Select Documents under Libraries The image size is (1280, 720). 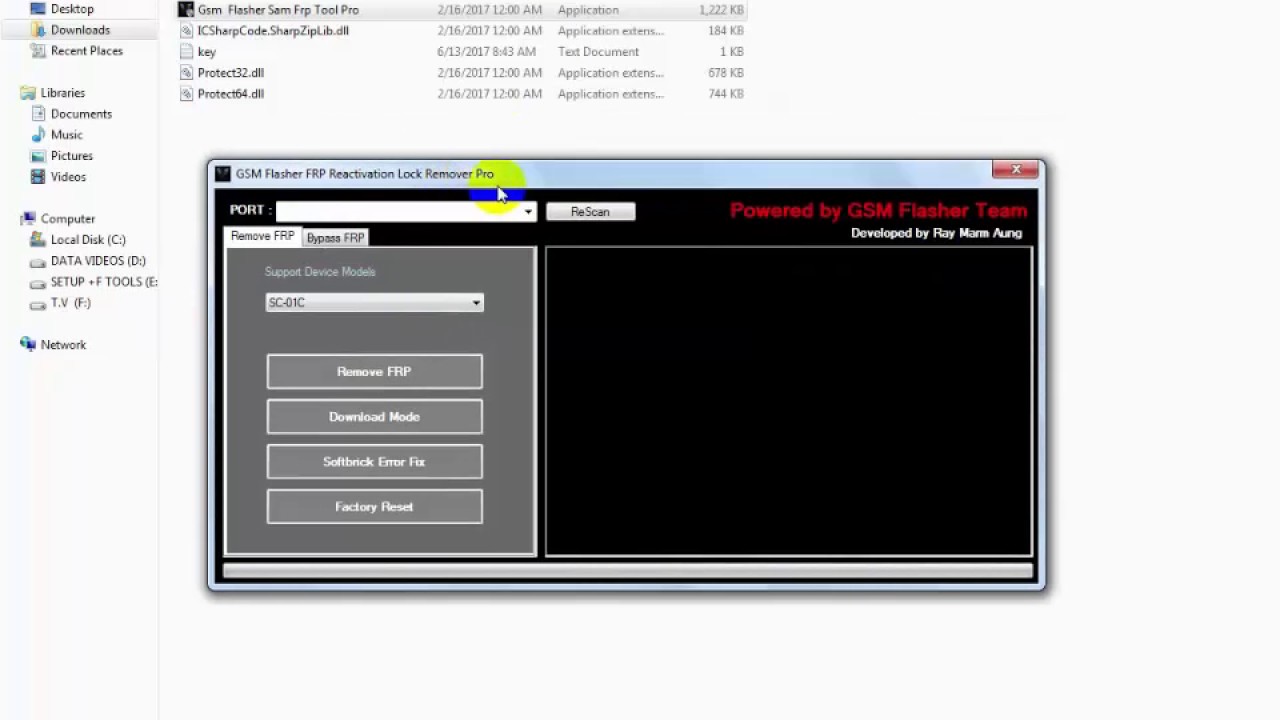81,114
